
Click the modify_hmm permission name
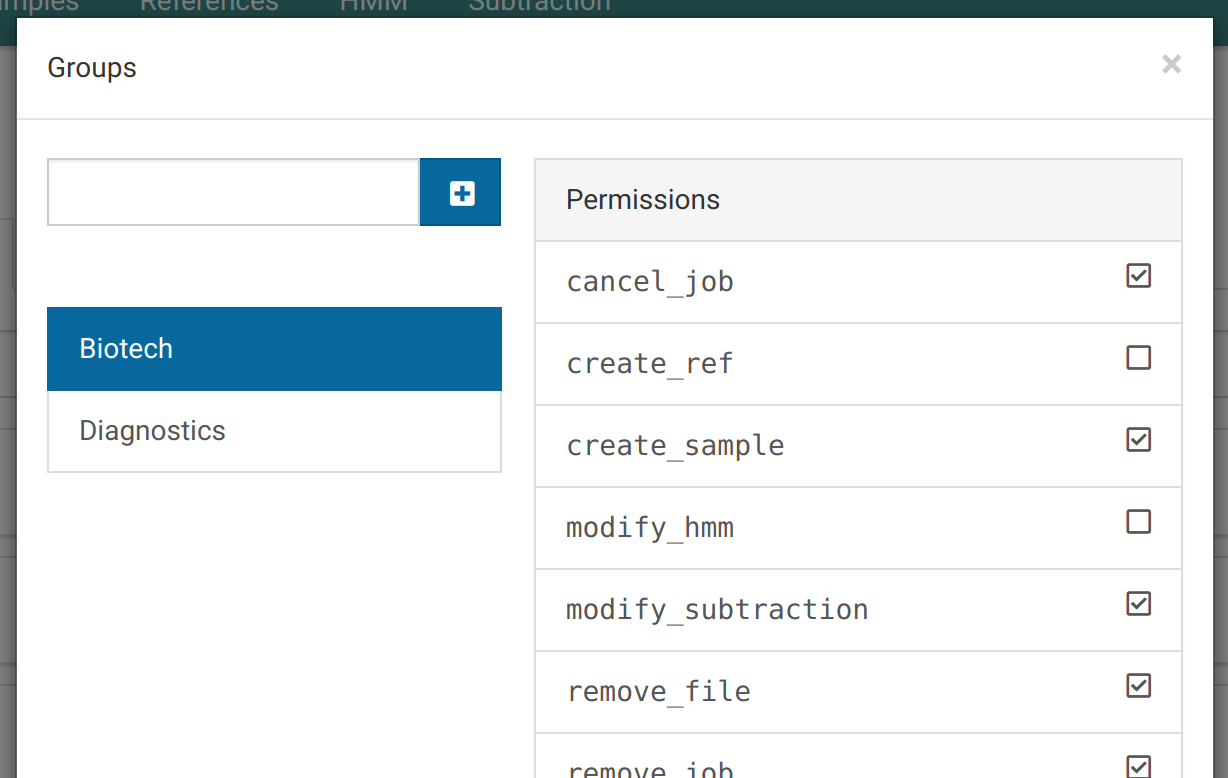[x=650, y=528]
